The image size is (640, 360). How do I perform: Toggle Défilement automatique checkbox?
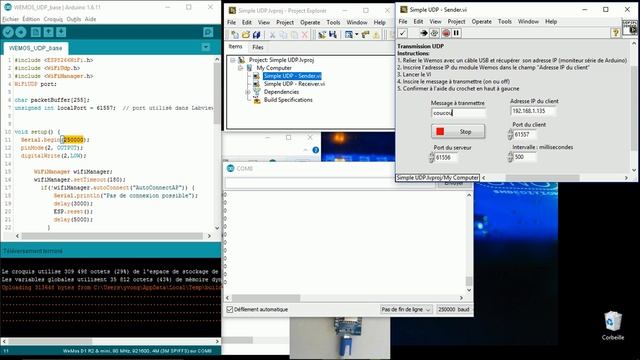click(230, 310)
